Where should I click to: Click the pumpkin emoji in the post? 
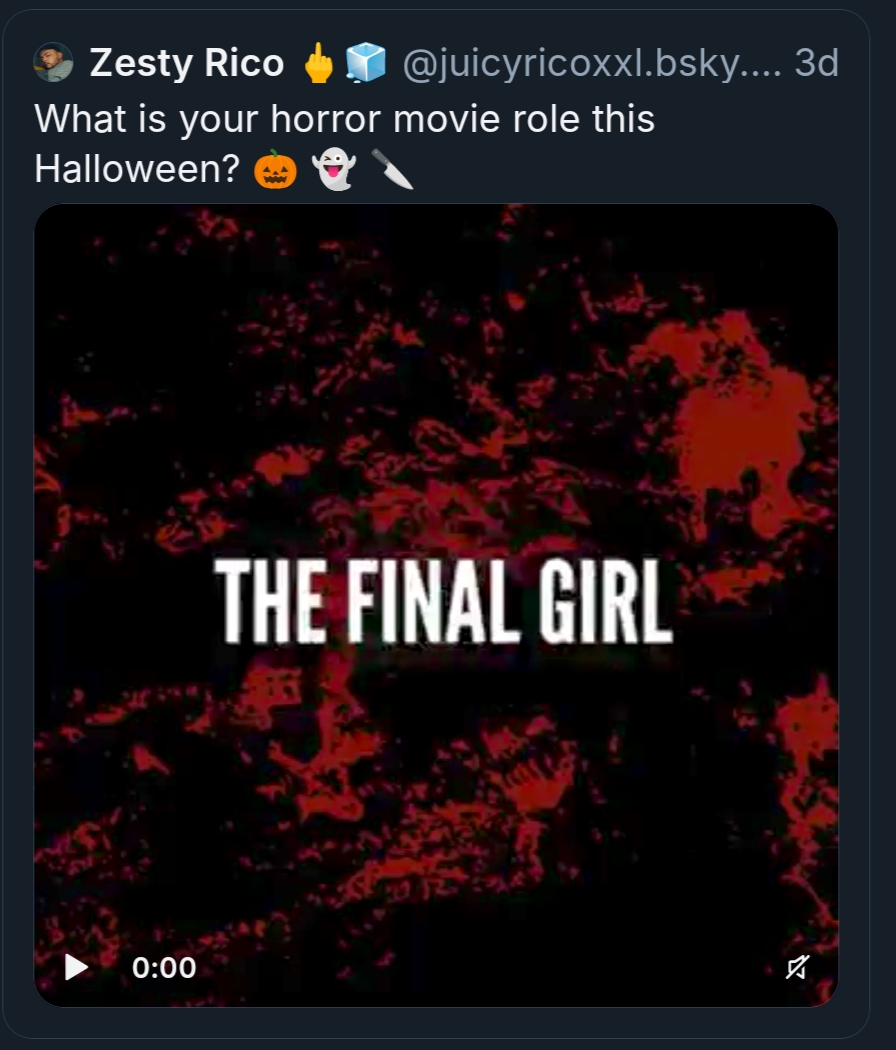coord(275,171)
